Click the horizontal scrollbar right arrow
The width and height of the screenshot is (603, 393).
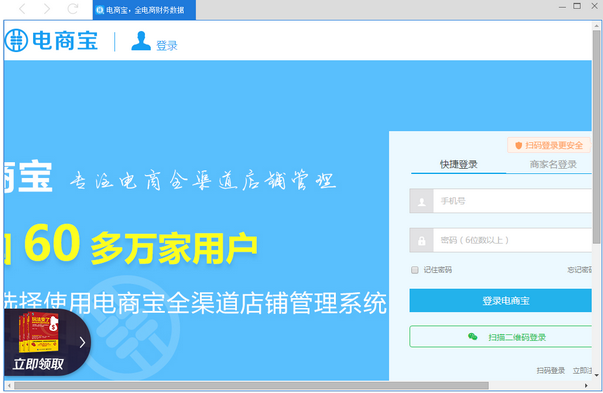[x=586, y=385]
